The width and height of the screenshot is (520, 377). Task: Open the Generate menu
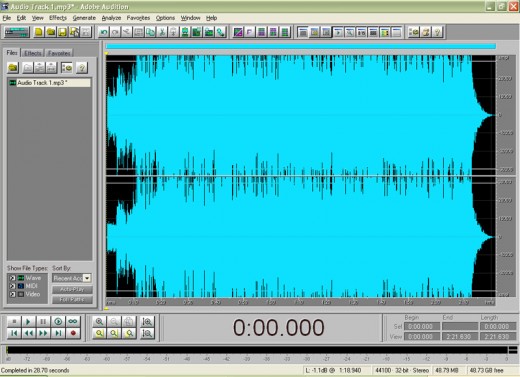pyautogui.click(x=84, y=18)
